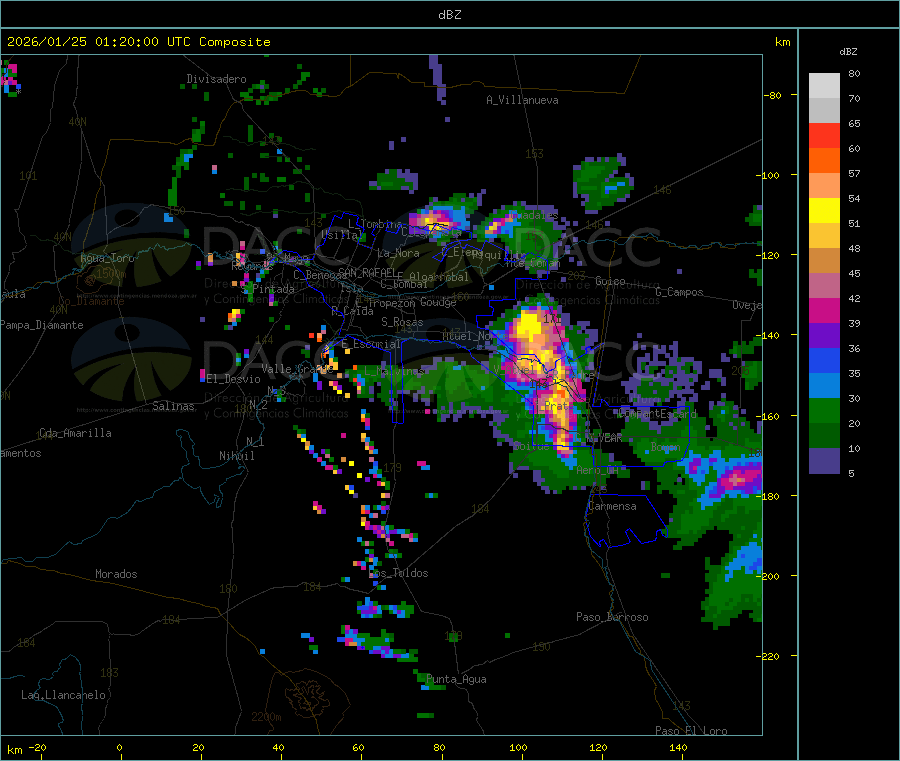Click the Nihuil map label
Screen dimensions: 900x761
pos(236,456)
